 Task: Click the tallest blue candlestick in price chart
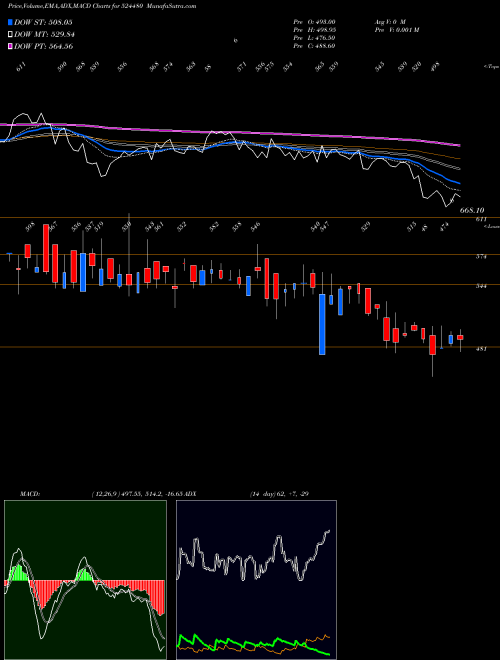tap(322, 325)
